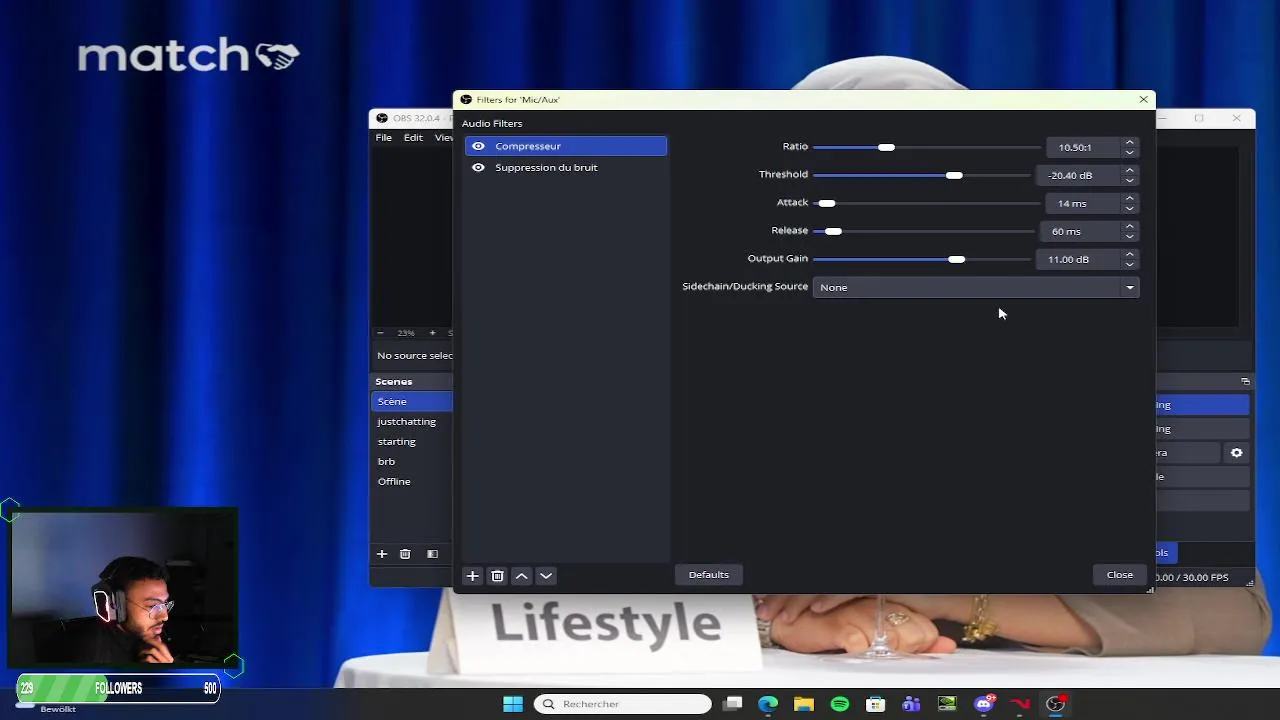Screen dimensions: 1280x720
Task: Increase Ratio value with up stepper
Action: click(1129, 143)
